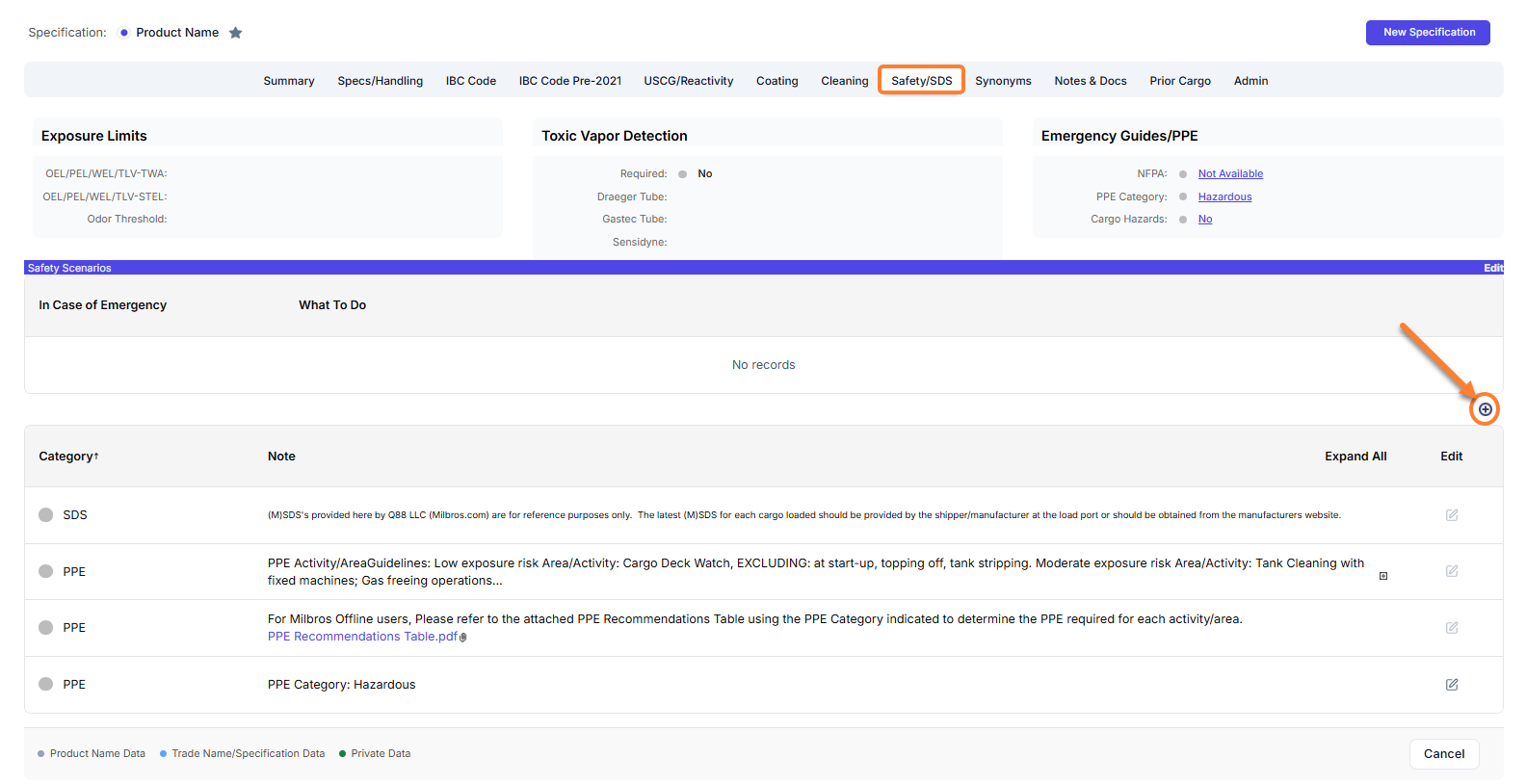Open the PPE Category Hazardous link
The image size is (1526, 784).
[1224, 197]
